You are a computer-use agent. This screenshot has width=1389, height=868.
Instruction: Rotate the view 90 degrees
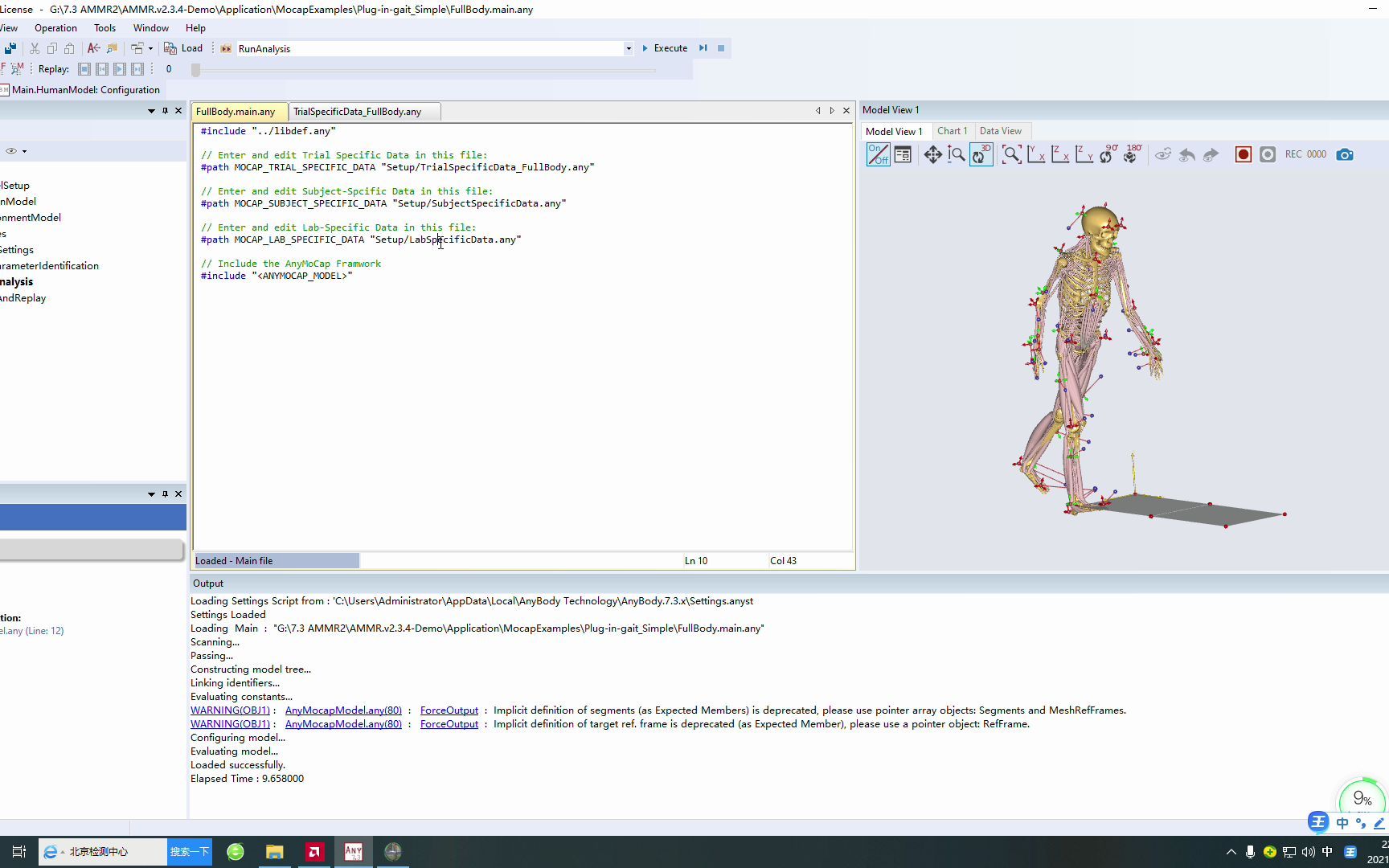coord(1108,154)
